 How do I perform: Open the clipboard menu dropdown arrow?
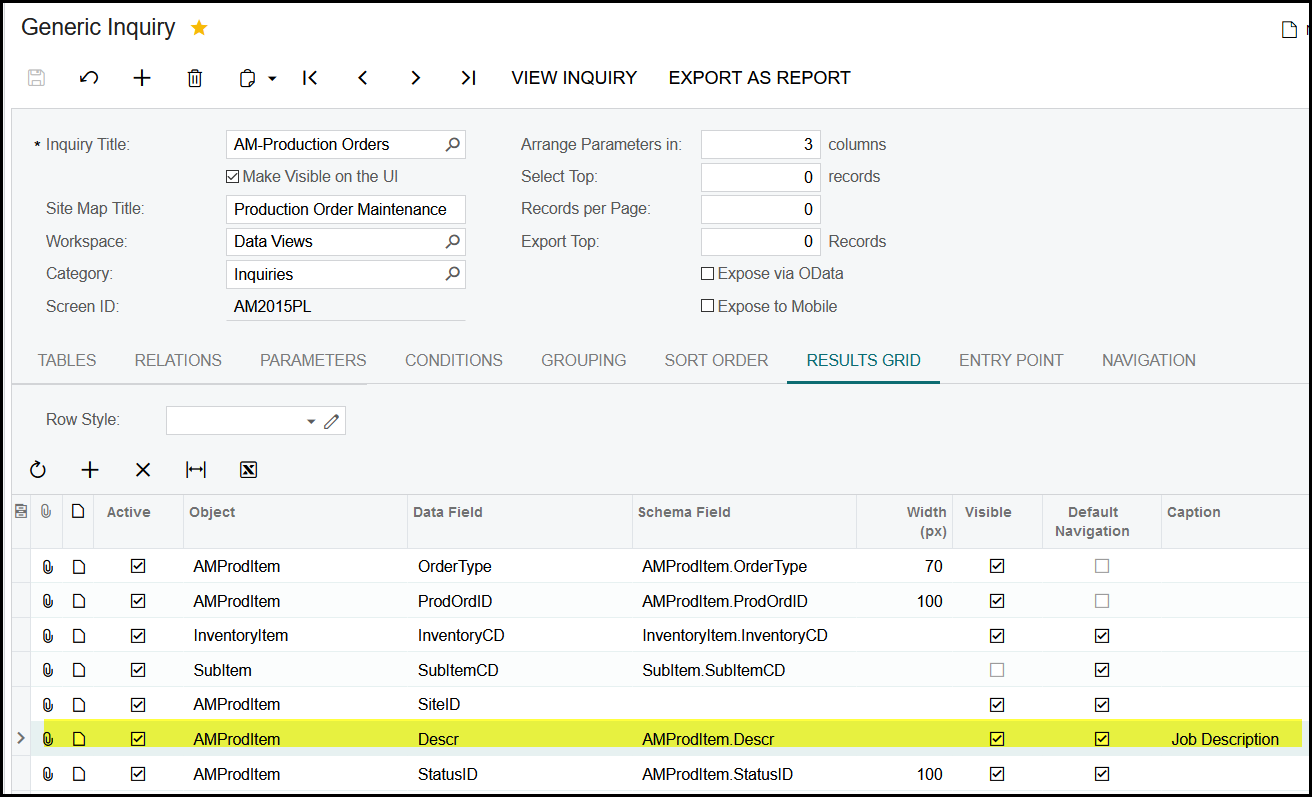[272, 78]
